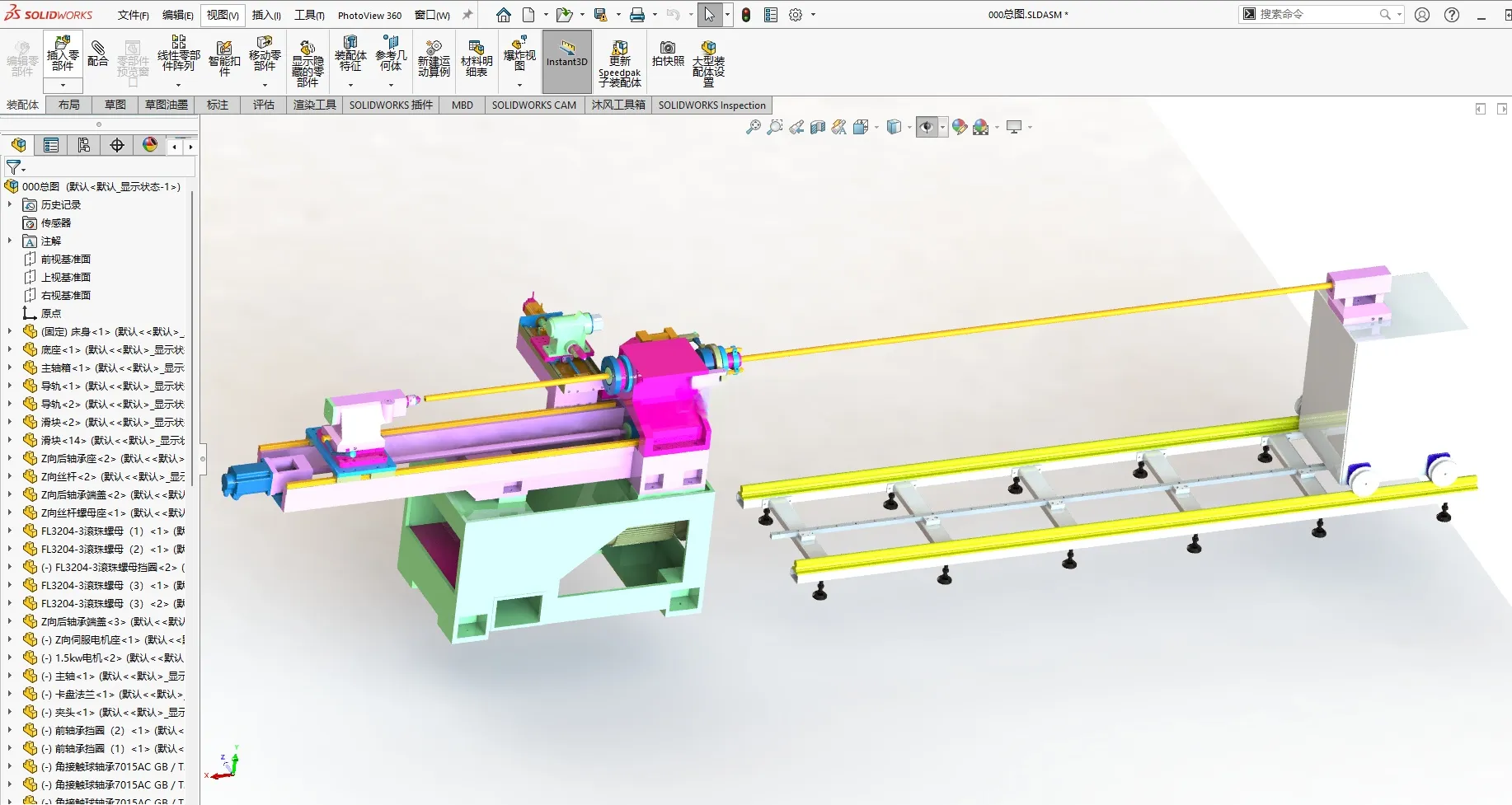
Task: Expand the 历史记录 folder node
Action: (x=10, y=205)
